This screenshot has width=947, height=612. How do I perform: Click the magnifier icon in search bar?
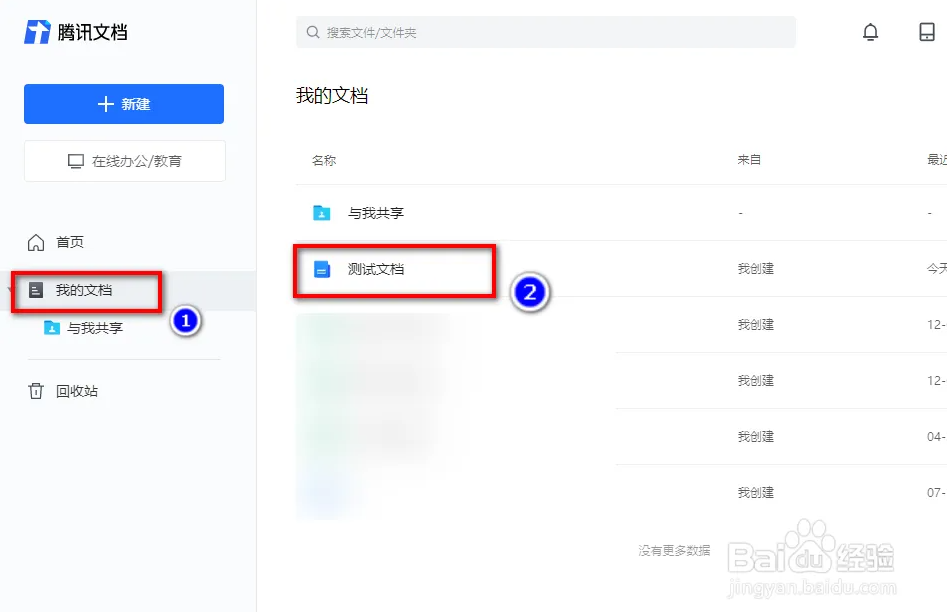314,33
